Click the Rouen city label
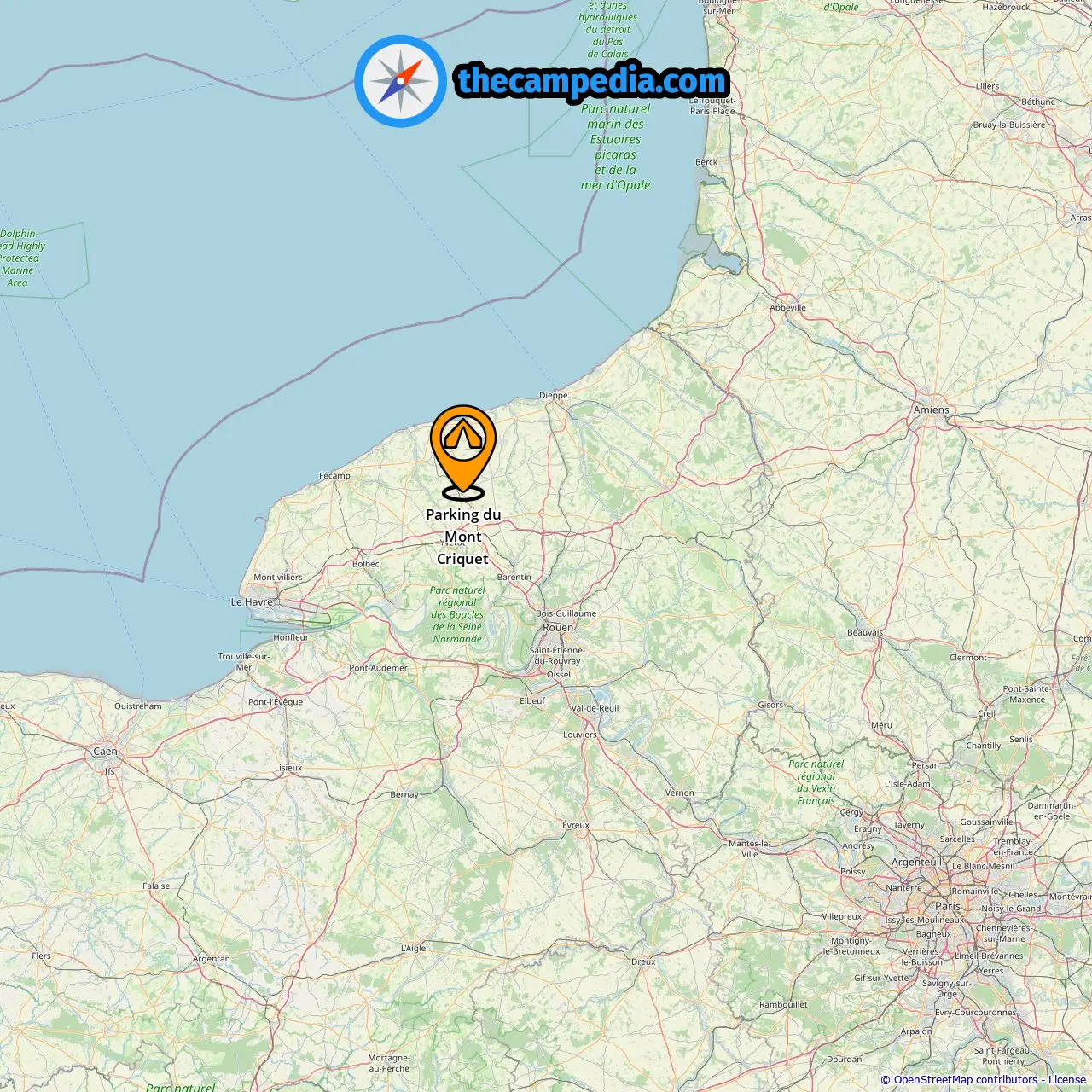The width and height of the screenshot is (1092, 1092). point(558,627)
